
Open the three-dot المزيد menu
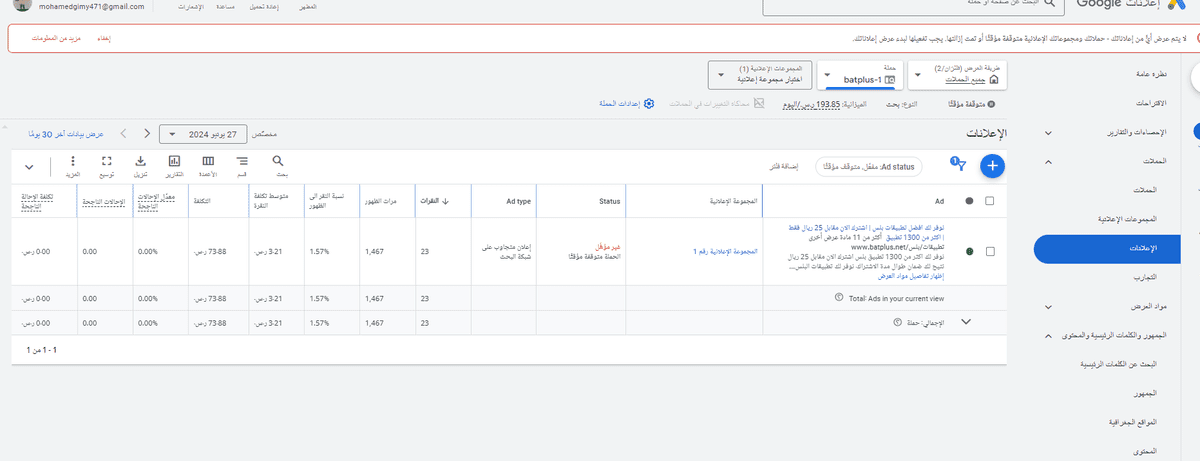pos(74,165)
